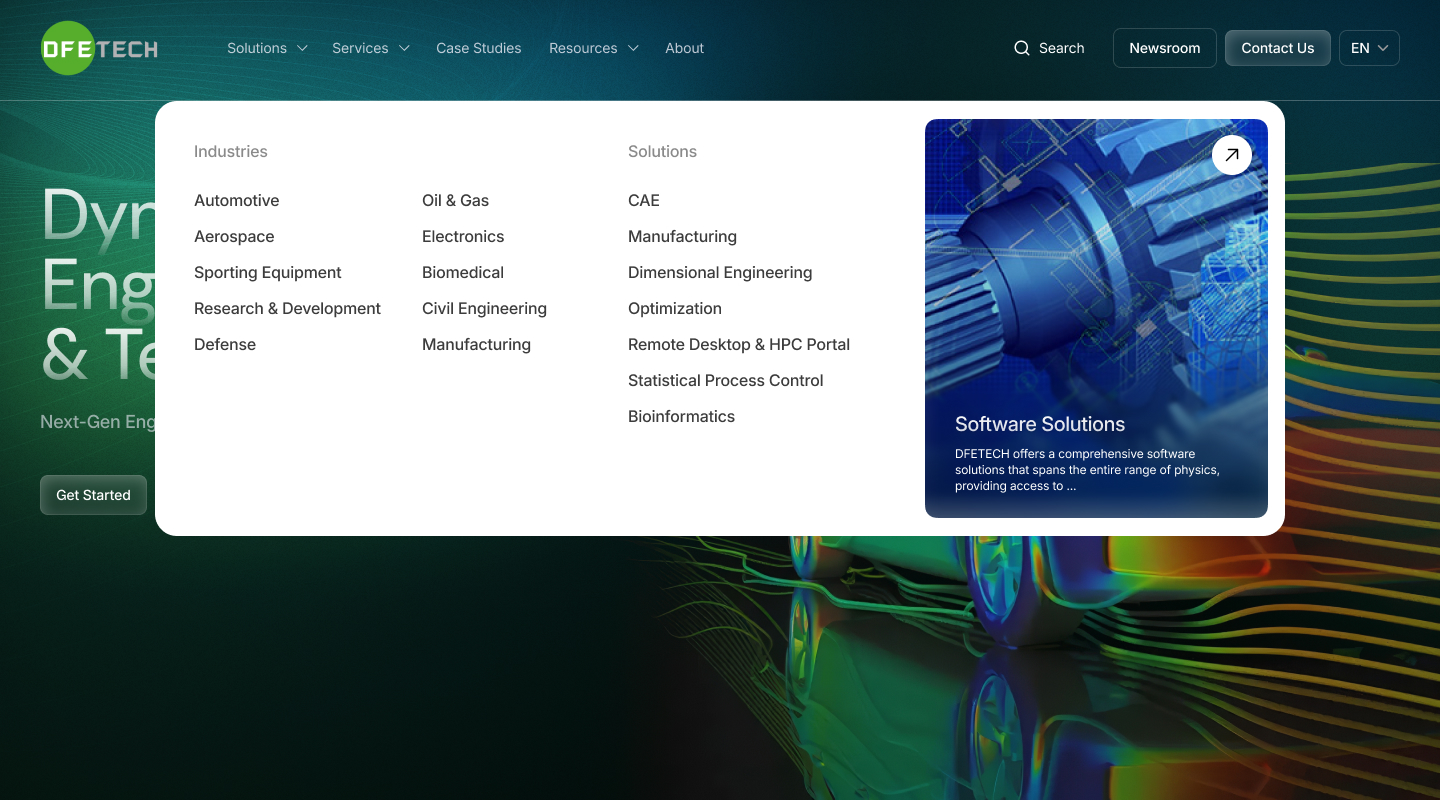Go to Case Studies page
The image size is (1440, 800).
[x=479, y=48]
